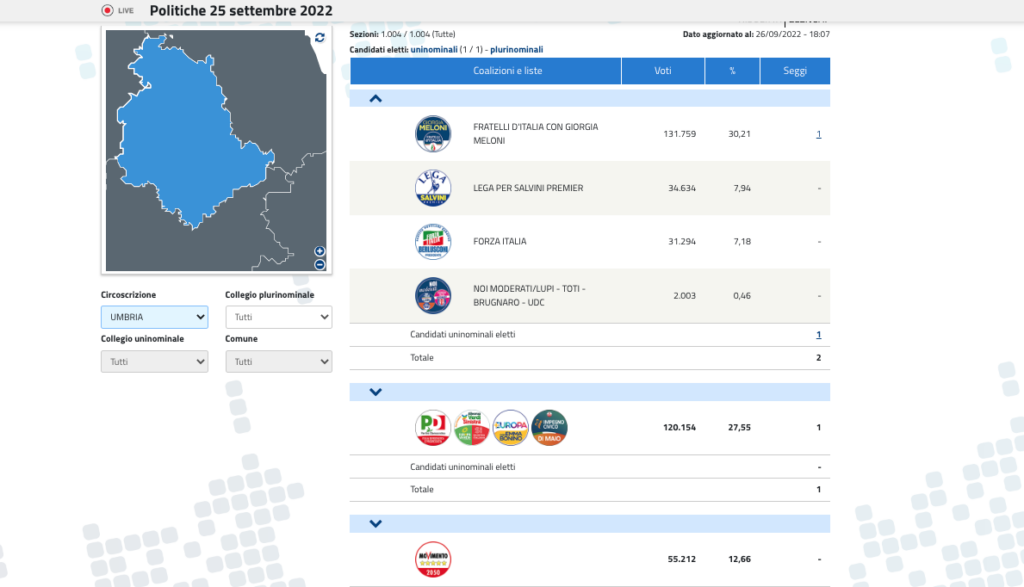Click the Fratelli d'Italia Meloni logo
Viewport: 1024px width, 587px height.
coord(433,134)
